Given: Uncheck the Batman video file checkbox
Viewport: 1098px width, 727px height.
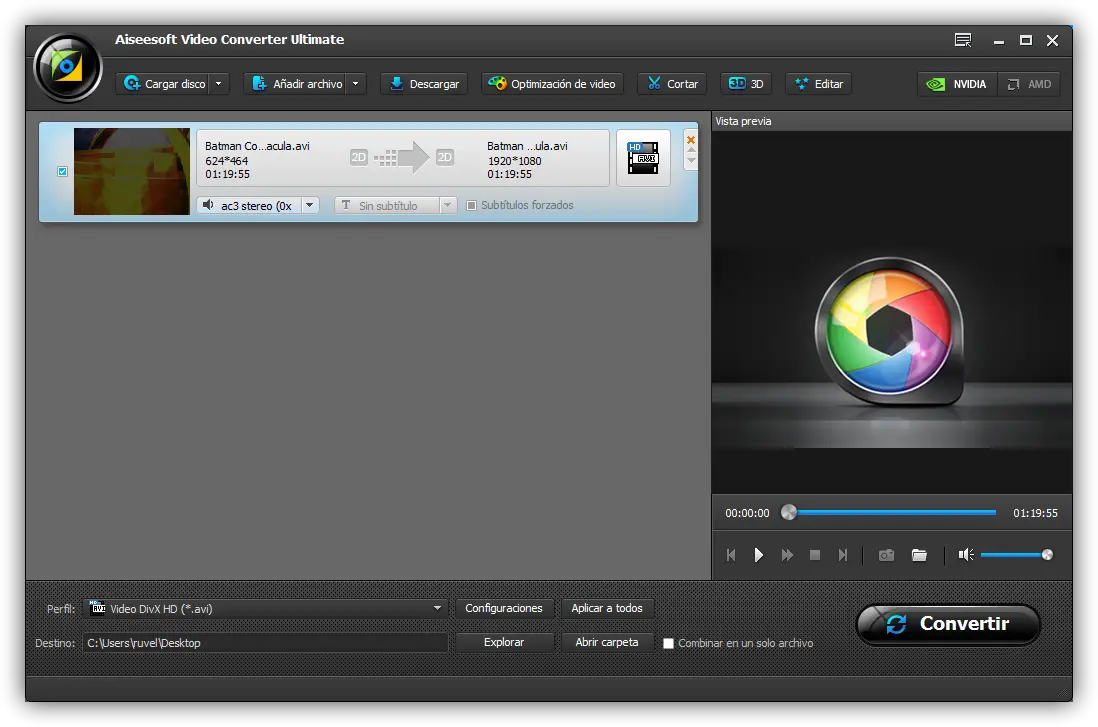Looking at the screenshot, I should tap(63, 171).
